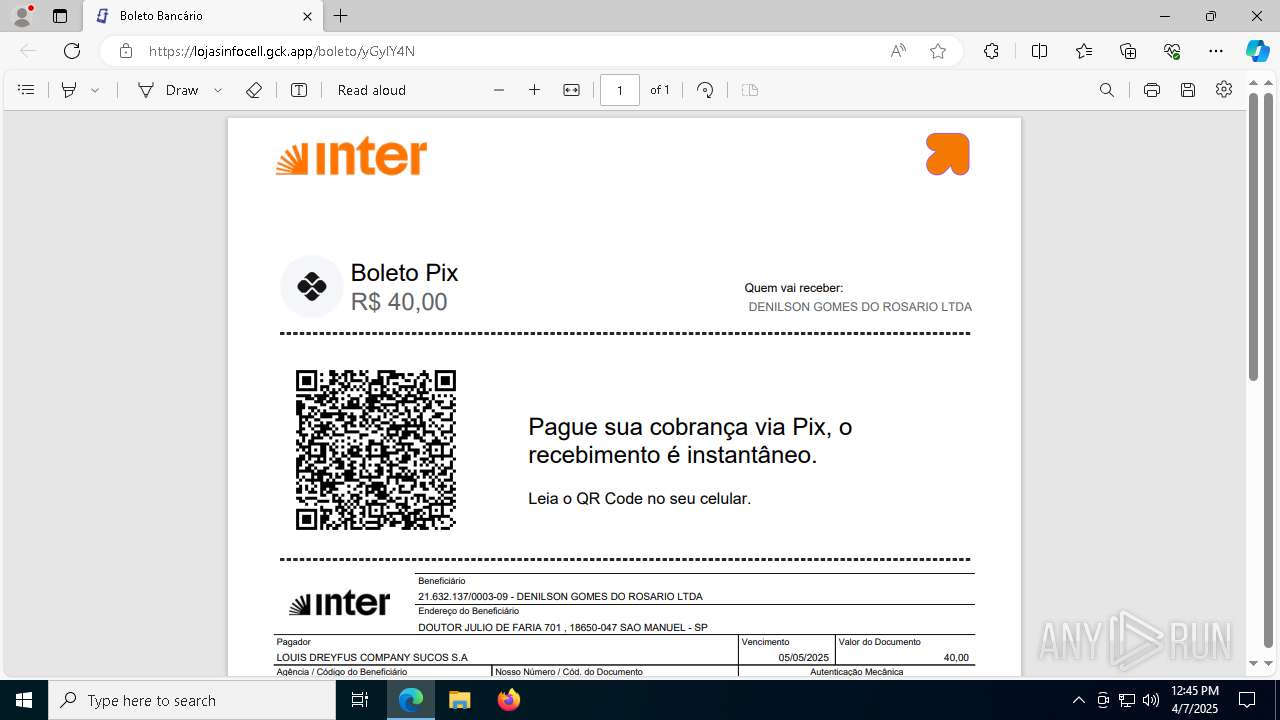
Task: Click 'Leia o QR Code no seu celular.' text
Action: (639, 498)
